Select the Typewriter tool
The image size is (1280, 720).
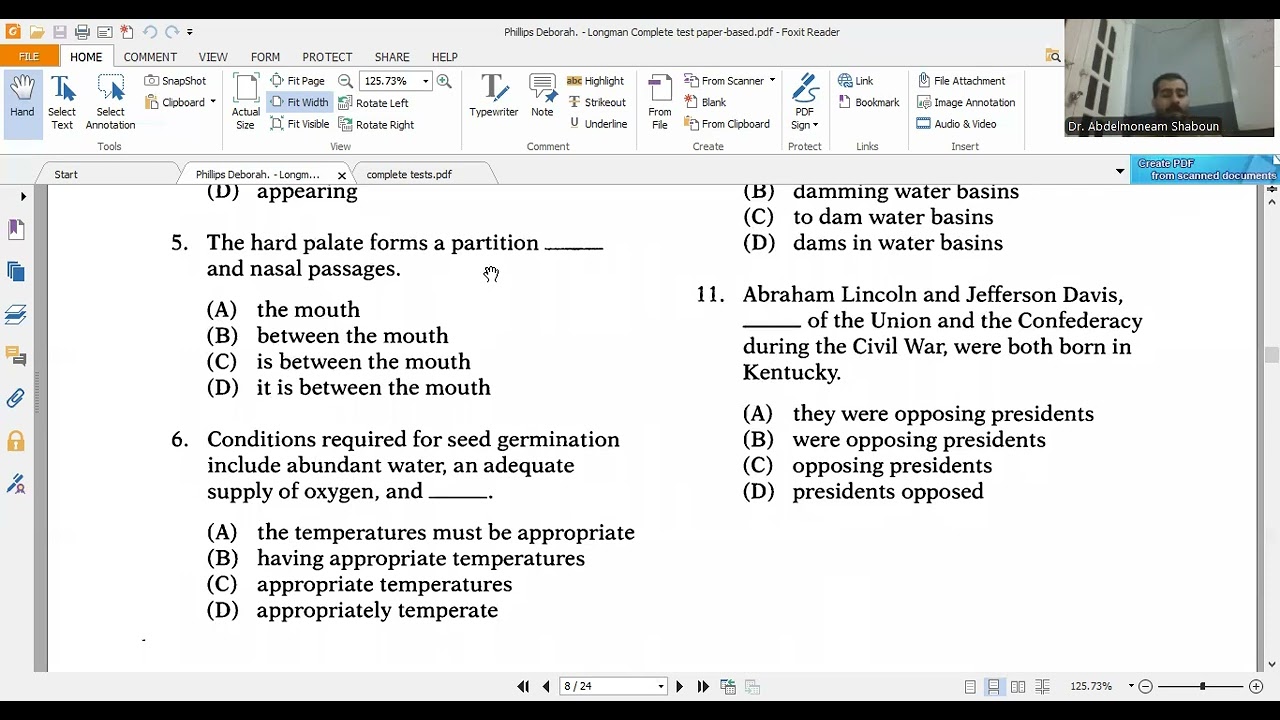point(494,97)
